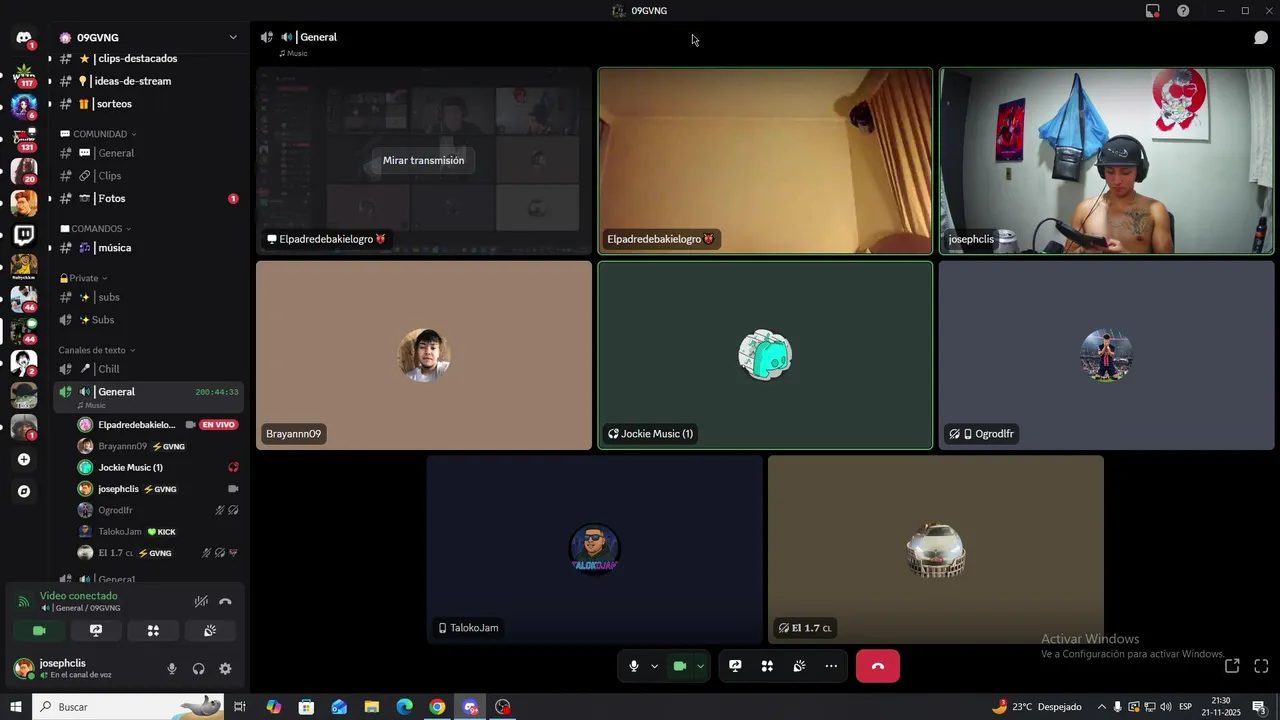
Task: Disconnect via phone icon in voice panel
Action: coord(226,602)
